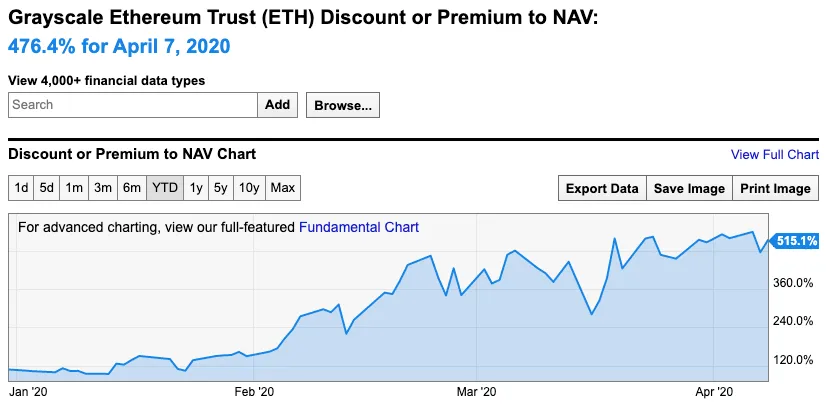Click the Print Image button
Viewport: 826px width, 404px height.
(x=775, y=189)
